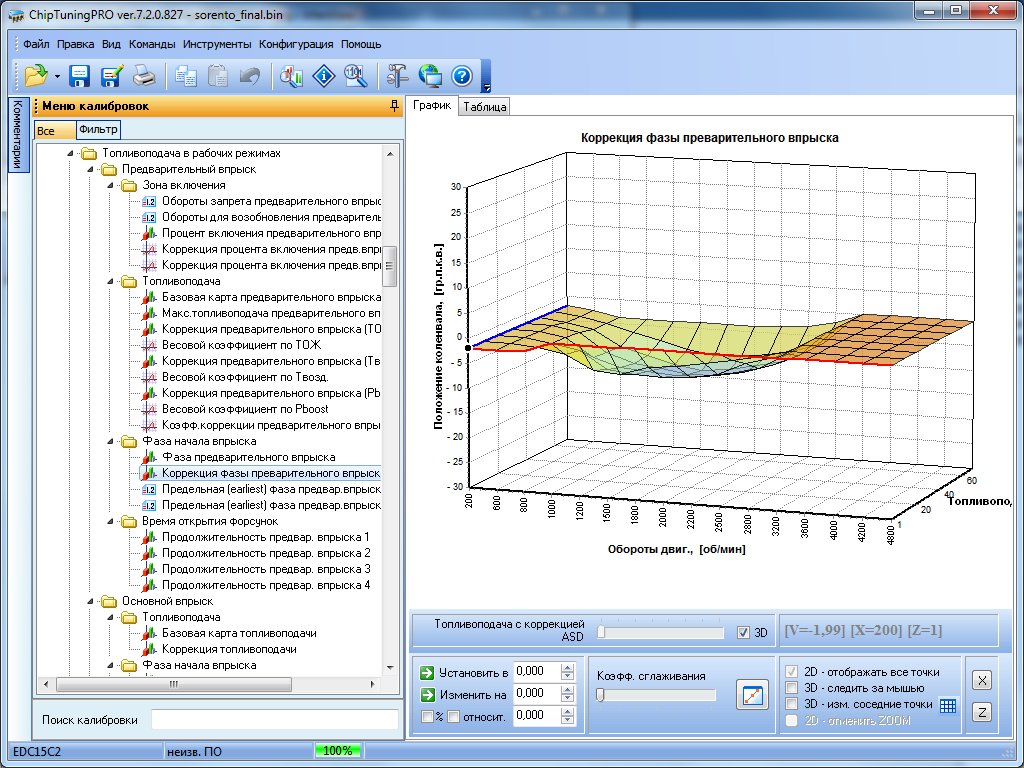Check the "относит." checkbox
1024x768 pixels.
coord(453,716)
